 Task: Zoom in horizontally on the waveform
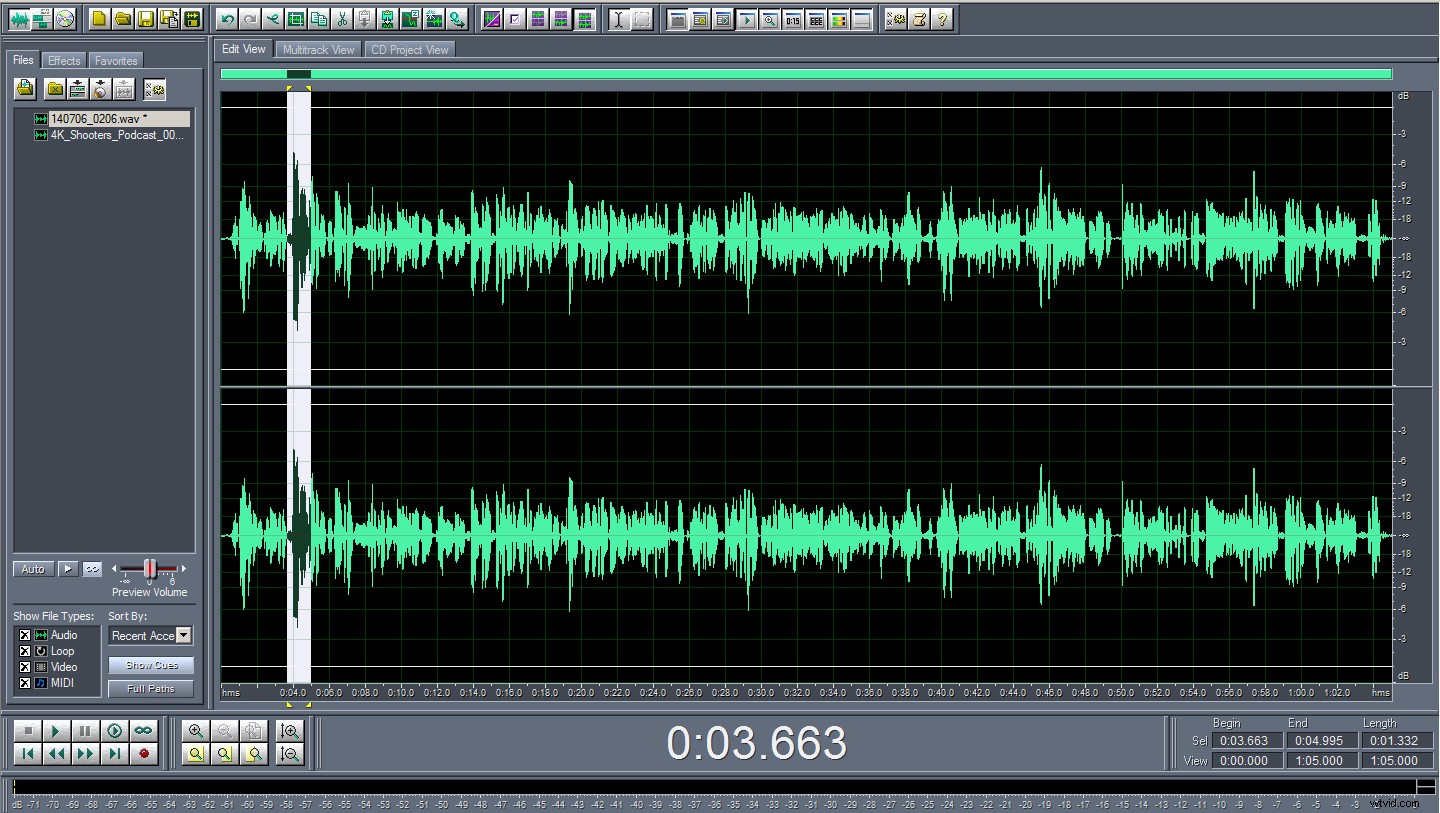click(196, 730)
